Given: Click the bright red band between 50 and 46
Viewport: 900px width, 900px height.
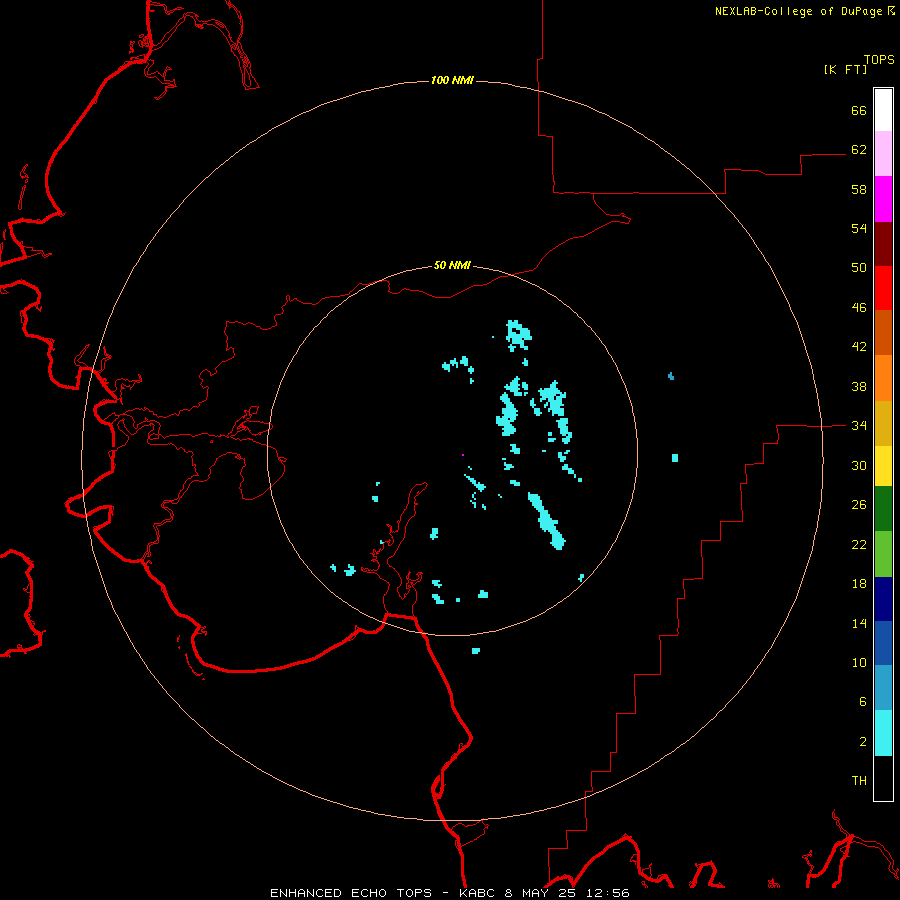Looking at the screenshot, I should click(883, 288).
